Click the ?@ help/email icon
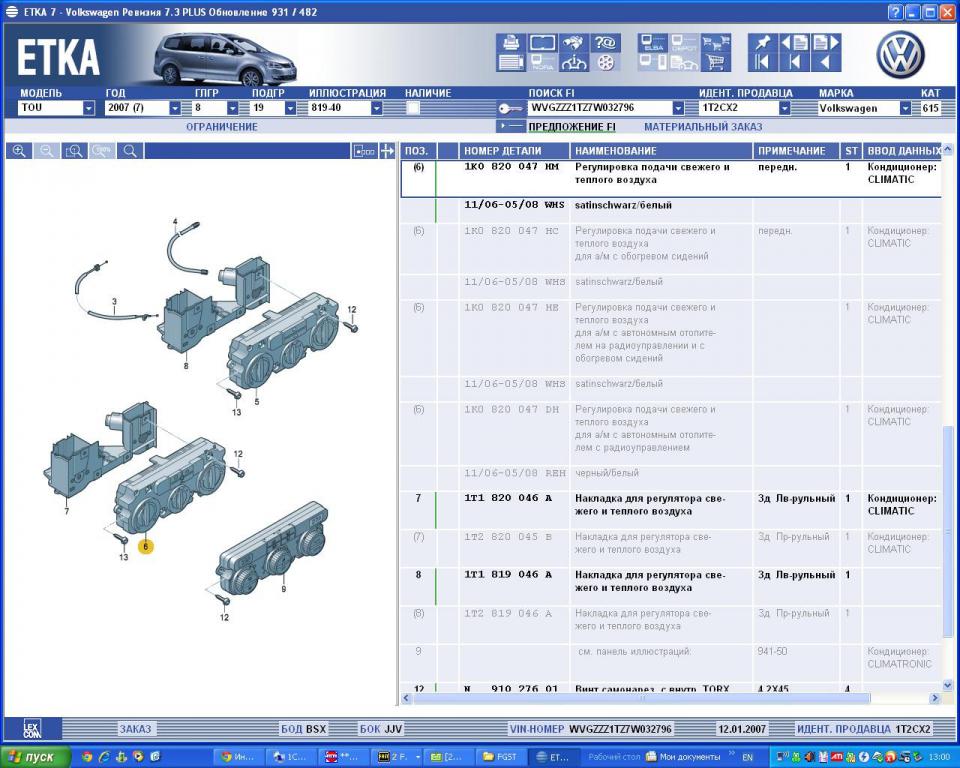Screen dimensions: 960x768 coord(605,43)
